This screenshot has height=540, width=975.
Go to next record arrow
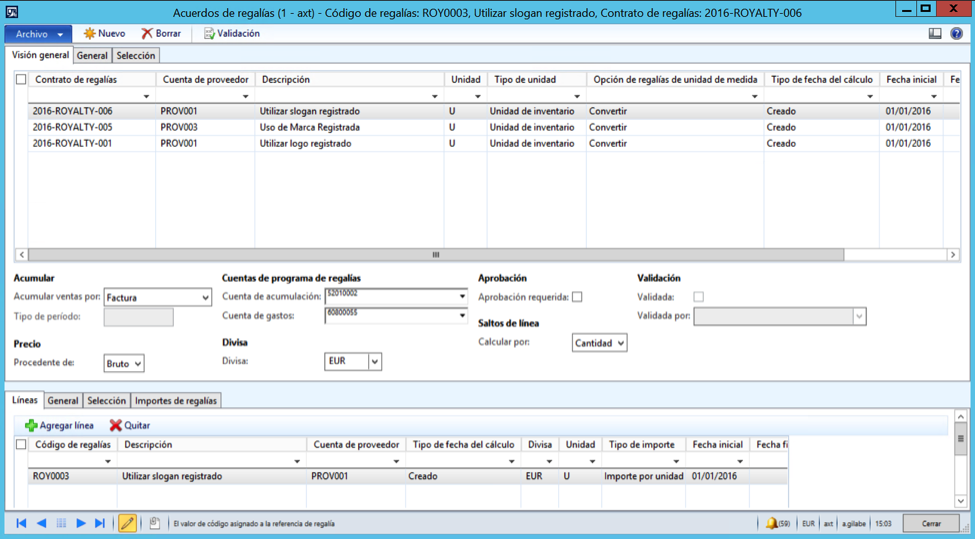(x=81, y=523)
